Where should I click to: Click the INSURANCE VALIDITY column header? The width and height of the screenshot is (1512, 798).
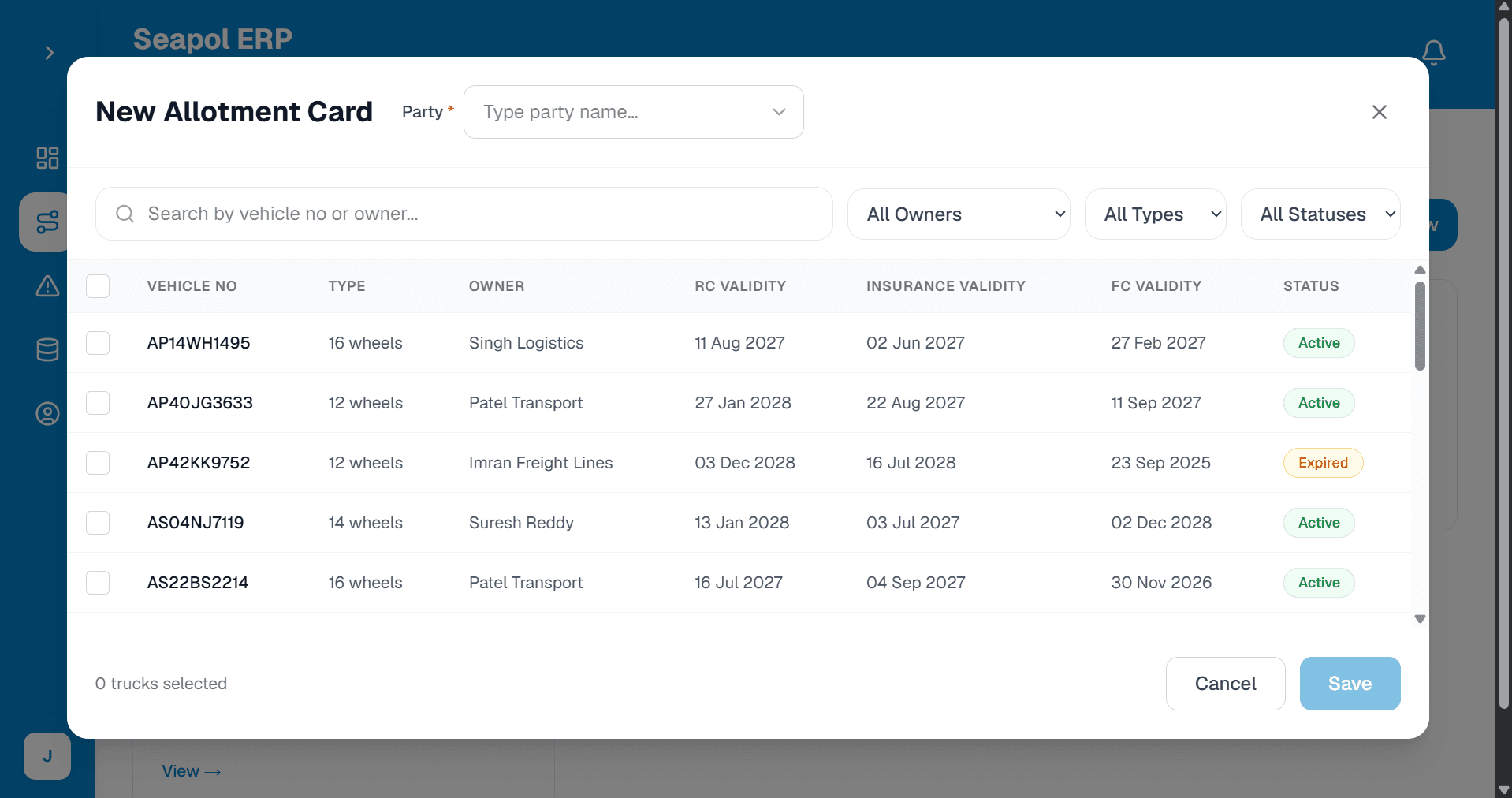point(945,286)
